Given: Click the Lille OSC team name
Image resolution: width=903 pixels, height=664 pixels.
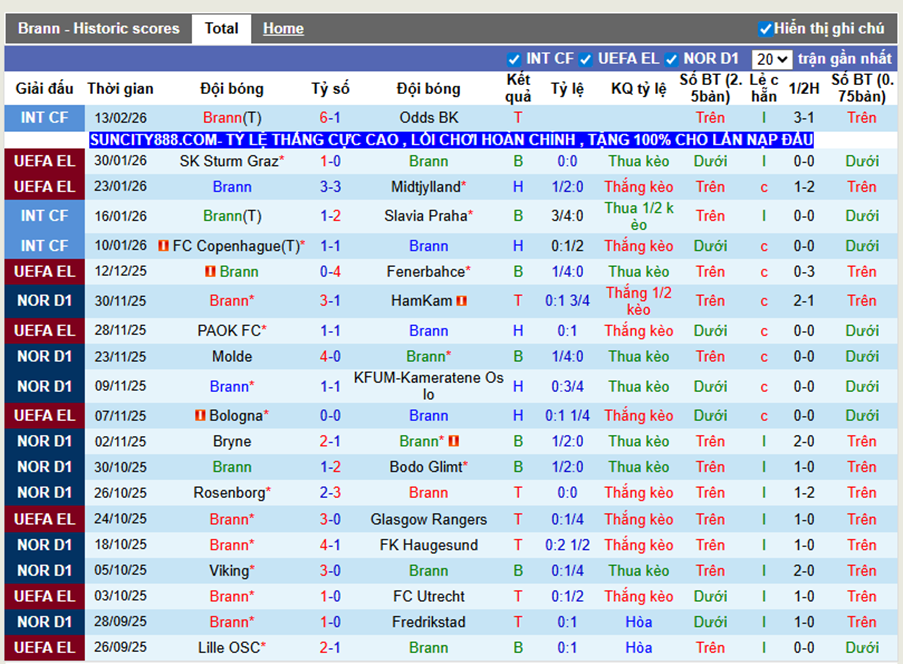Looking at the screenshot, I should 229,648.
